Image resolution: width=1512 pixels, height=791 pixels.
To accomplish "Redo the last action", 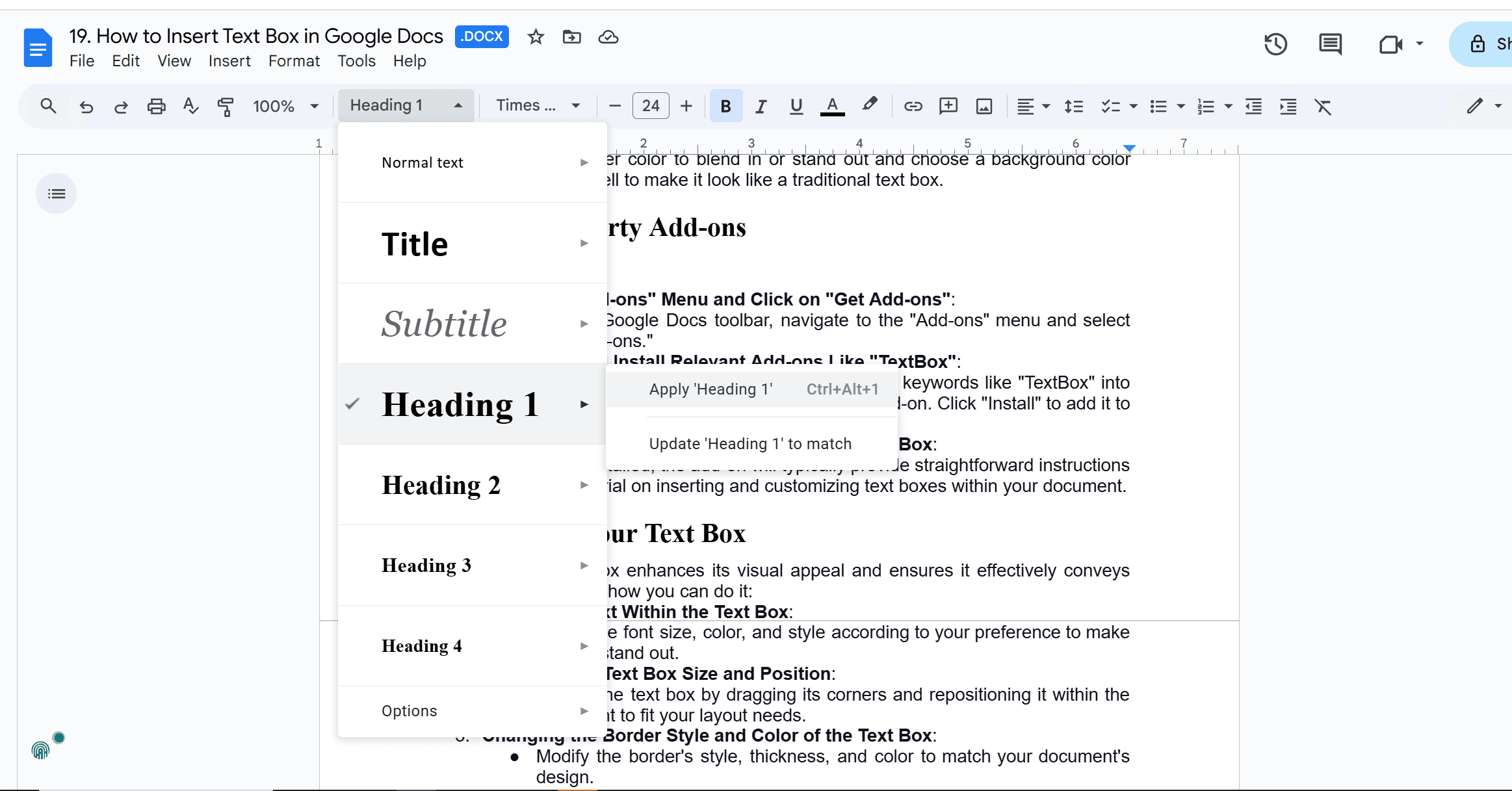I will (121, 106).
